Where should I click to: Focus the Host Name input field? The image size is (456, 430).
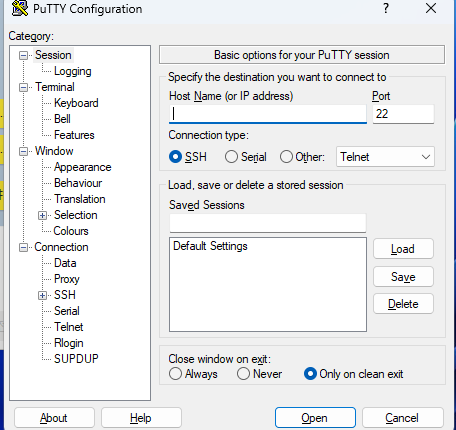(x=268, y=114)
